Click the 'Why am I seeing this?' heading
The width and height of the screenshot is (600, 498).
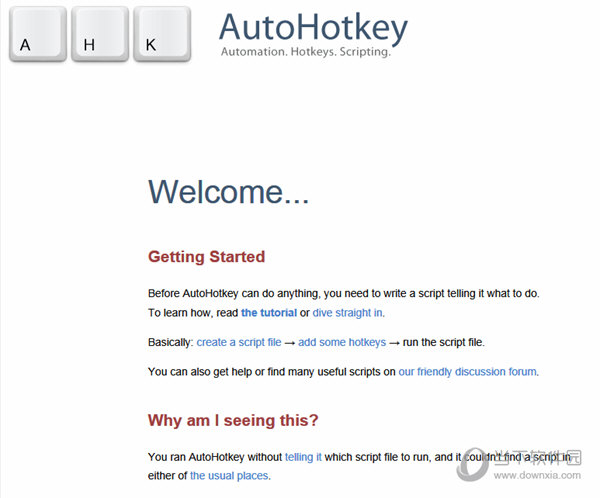point(233,420)
